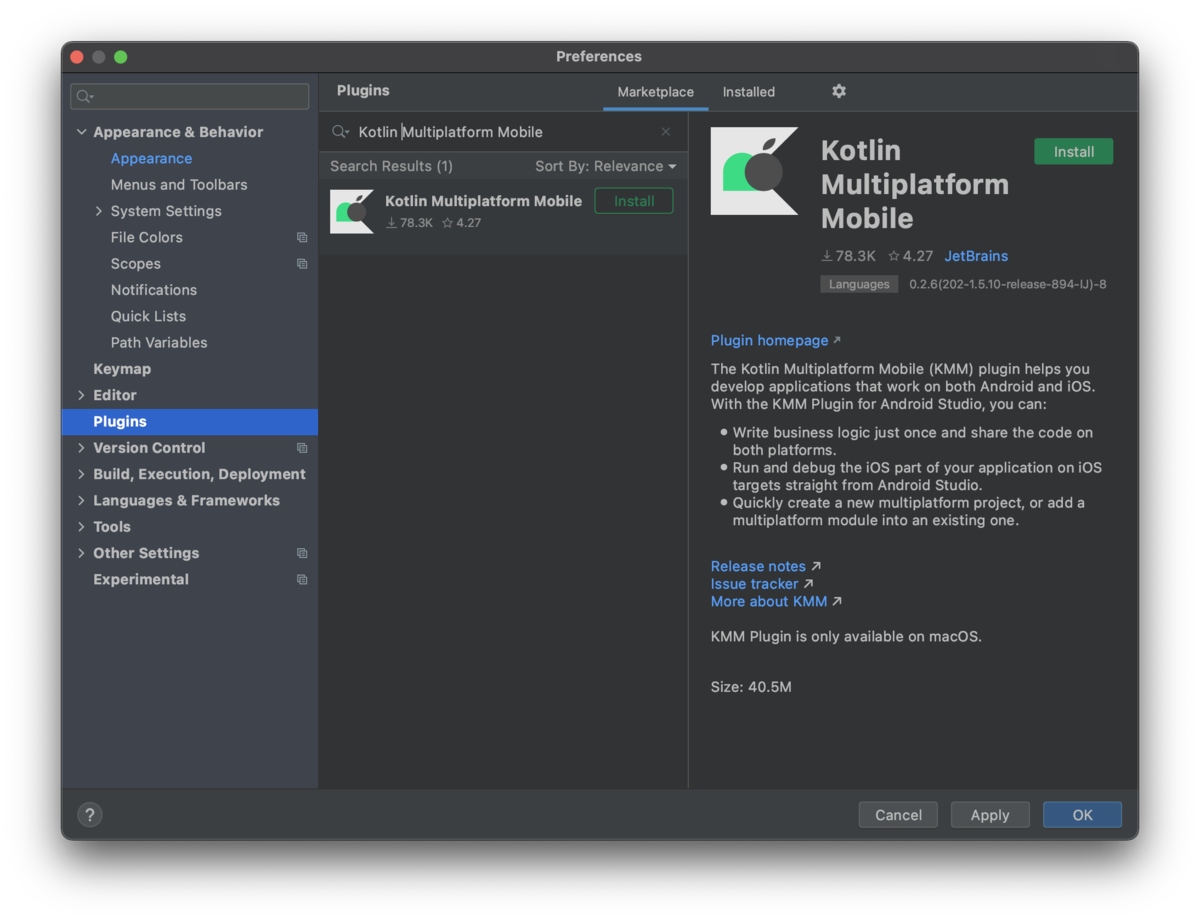Image resolution: width=1200 pixels, height=921 pixels.
Task: Click the project-level icon beside Other Settings
Action: 302,553
